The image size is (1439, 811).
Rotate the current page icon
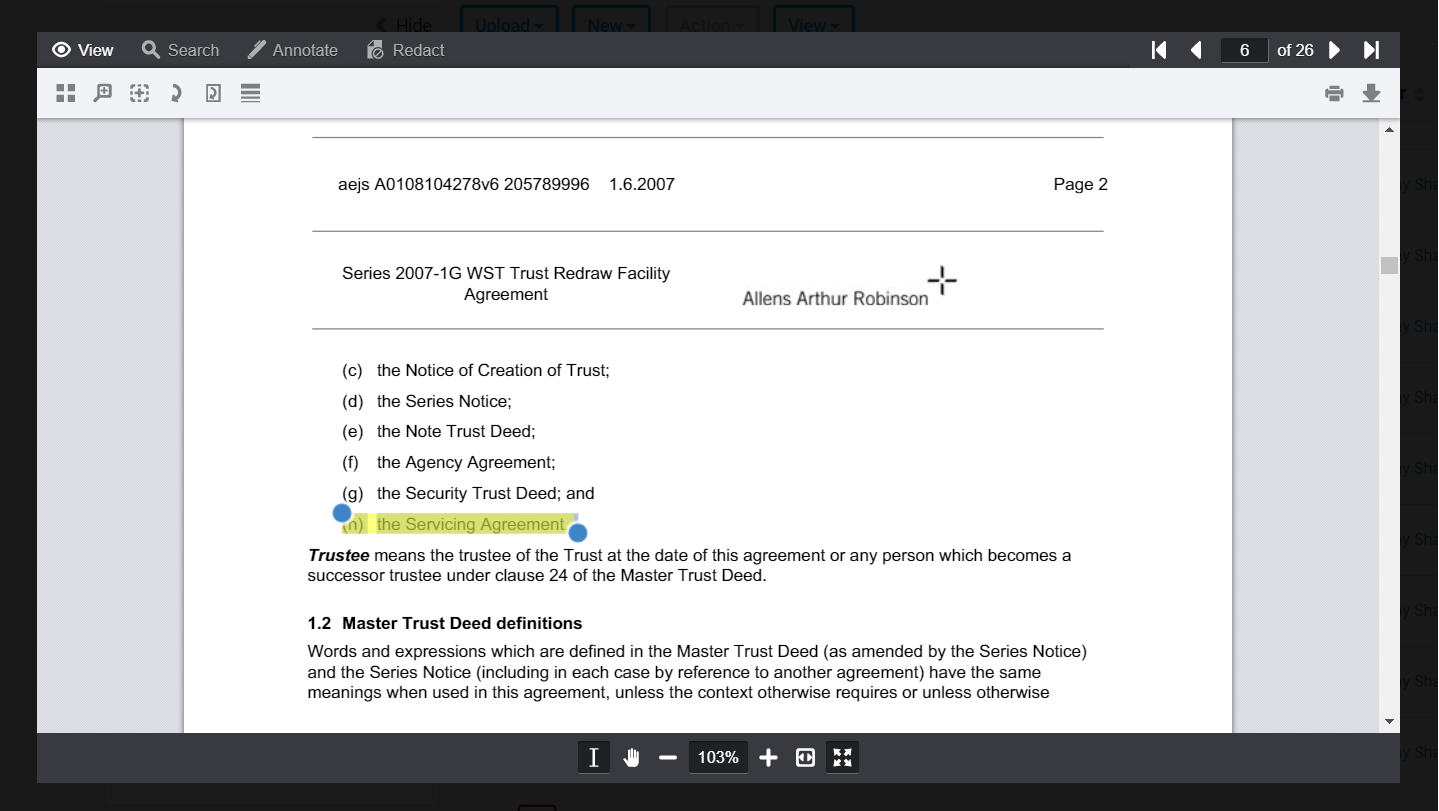(213, 93)
